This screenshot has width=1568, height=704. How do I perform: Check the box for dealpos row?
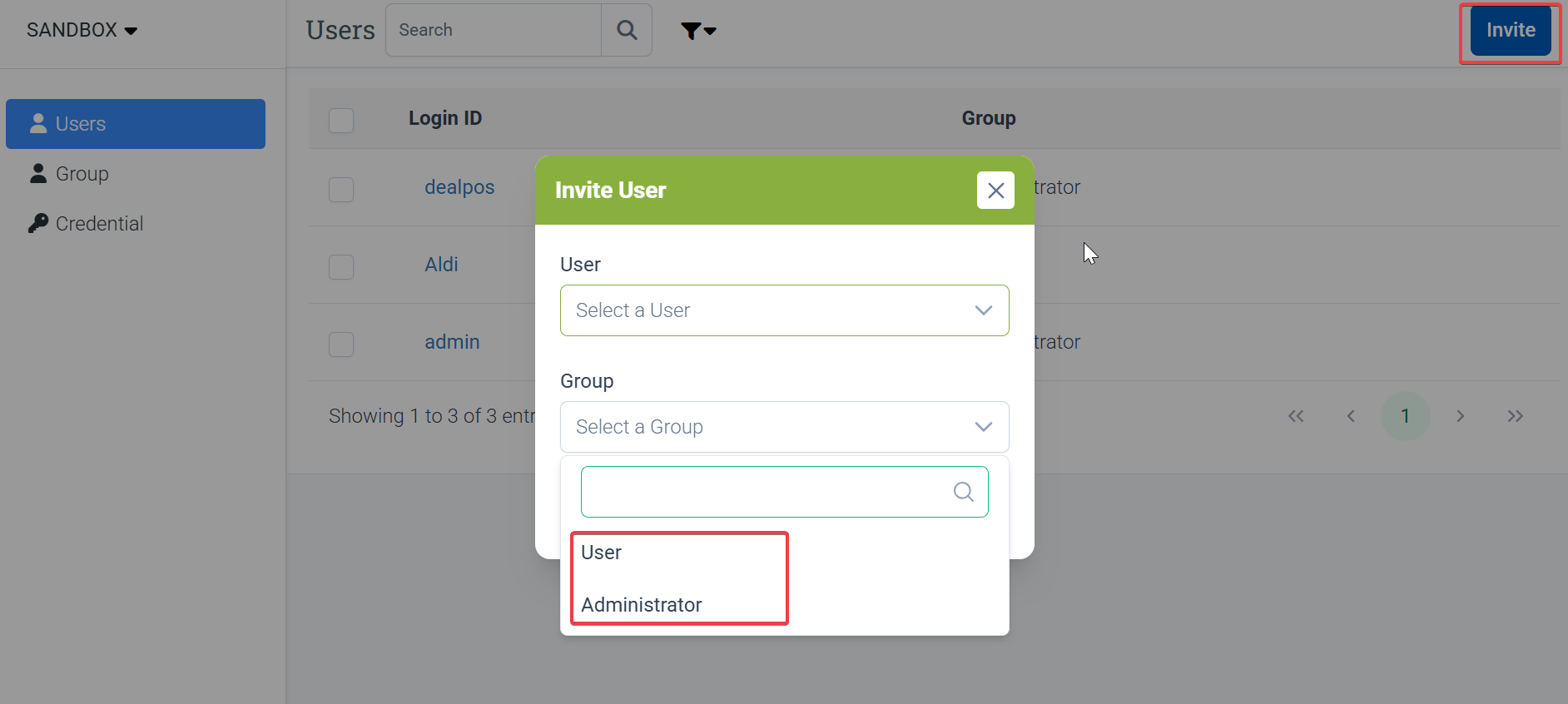tap(341, 189)
